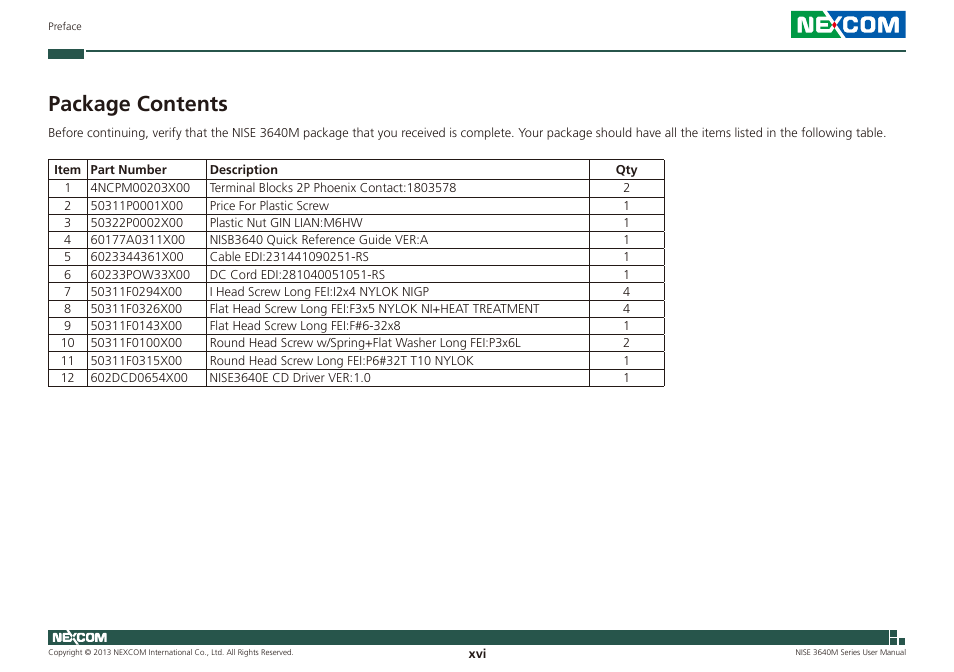
Task: Click item number 10 in the table
Action: point(68,343)
